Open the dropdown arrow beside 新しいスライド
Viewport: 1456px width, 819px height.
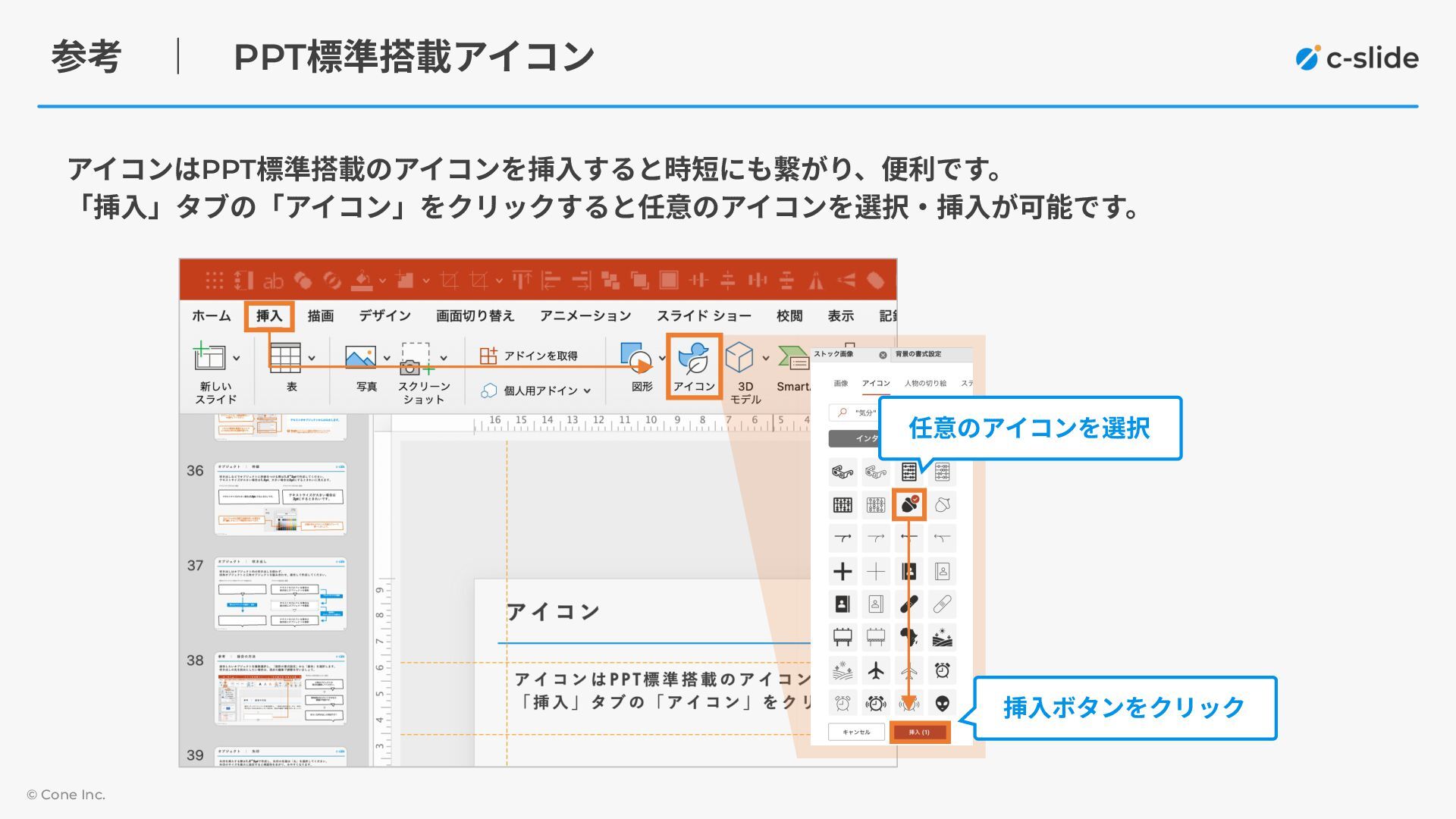(x=237, y=359)
